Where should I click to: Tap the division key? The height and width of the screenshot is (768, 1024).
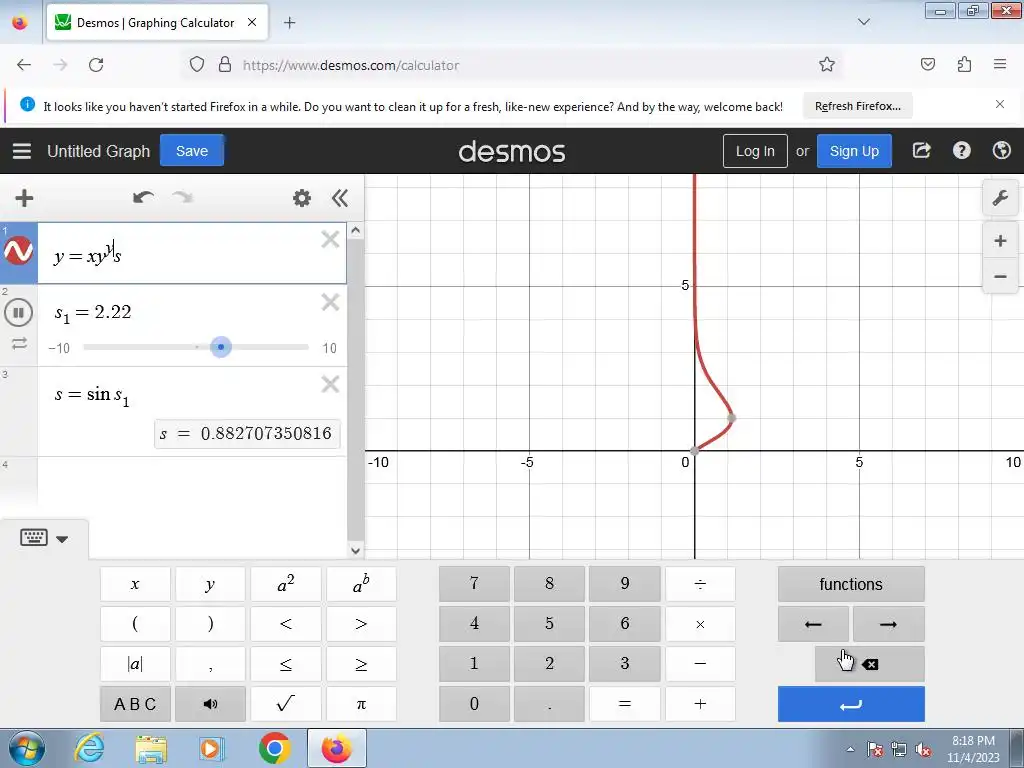pos(700,584)
